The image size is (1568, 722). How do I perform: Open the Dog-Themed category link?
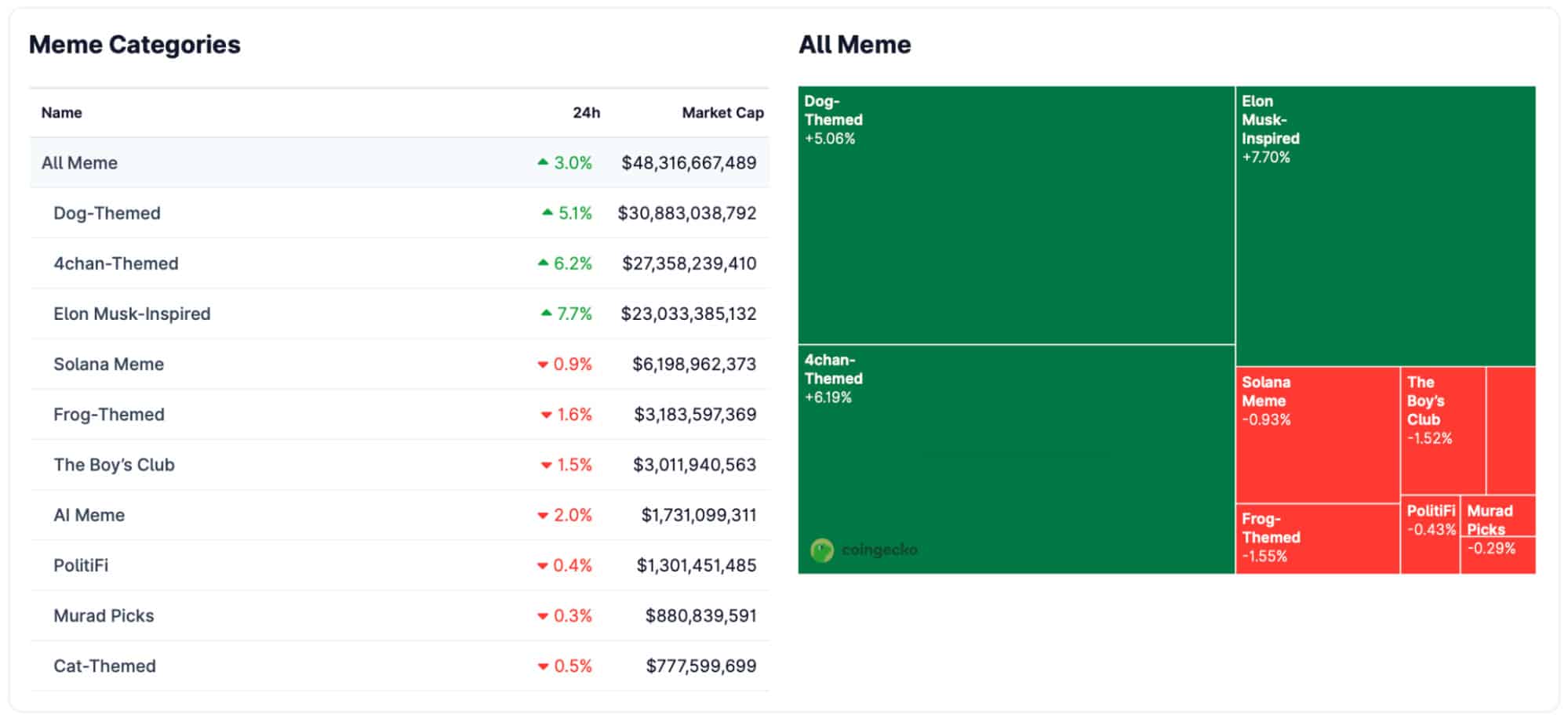107,213
